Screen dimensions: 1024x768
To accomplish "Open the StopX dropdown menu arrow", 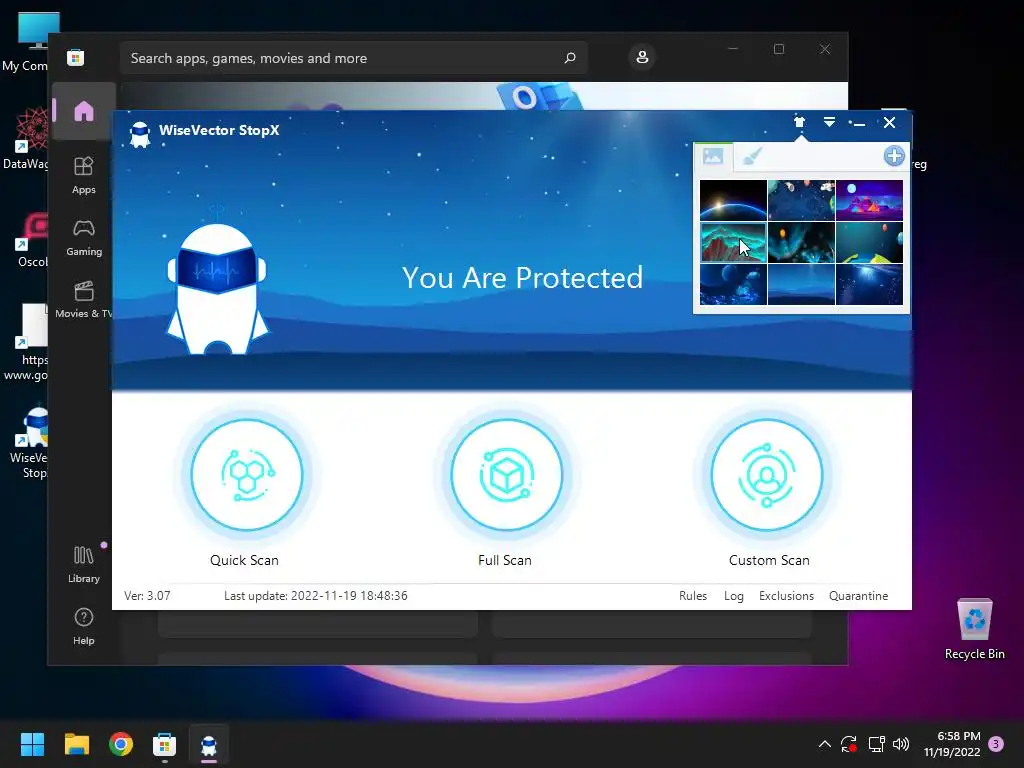I will tap(829, 122).
